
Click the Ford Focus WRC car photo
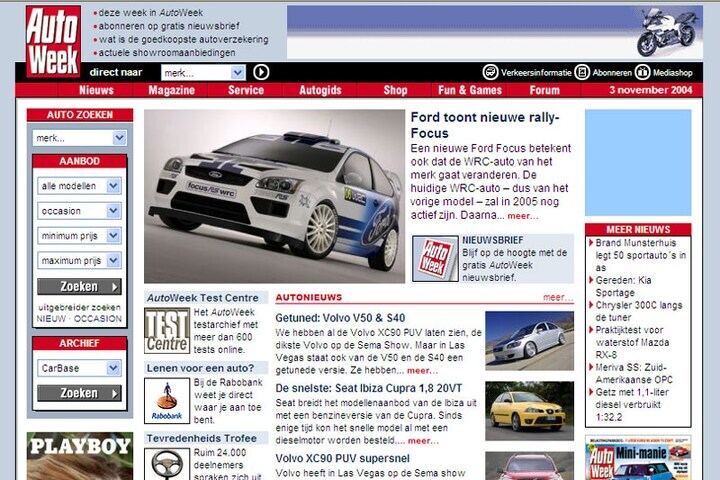pos(275,196)
